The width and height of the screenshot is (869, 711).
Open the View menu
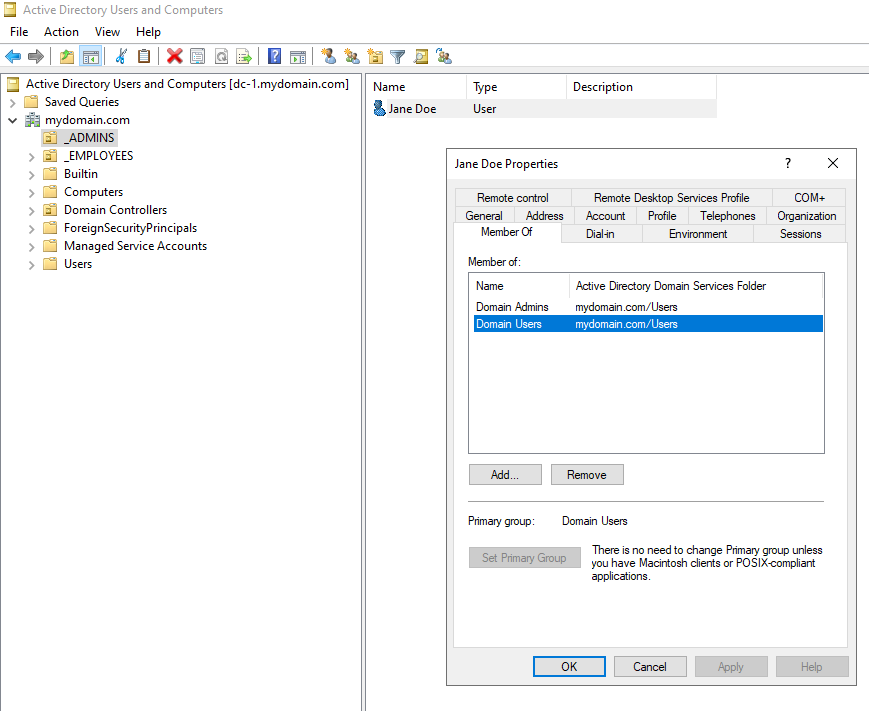[x=107, y=32]
